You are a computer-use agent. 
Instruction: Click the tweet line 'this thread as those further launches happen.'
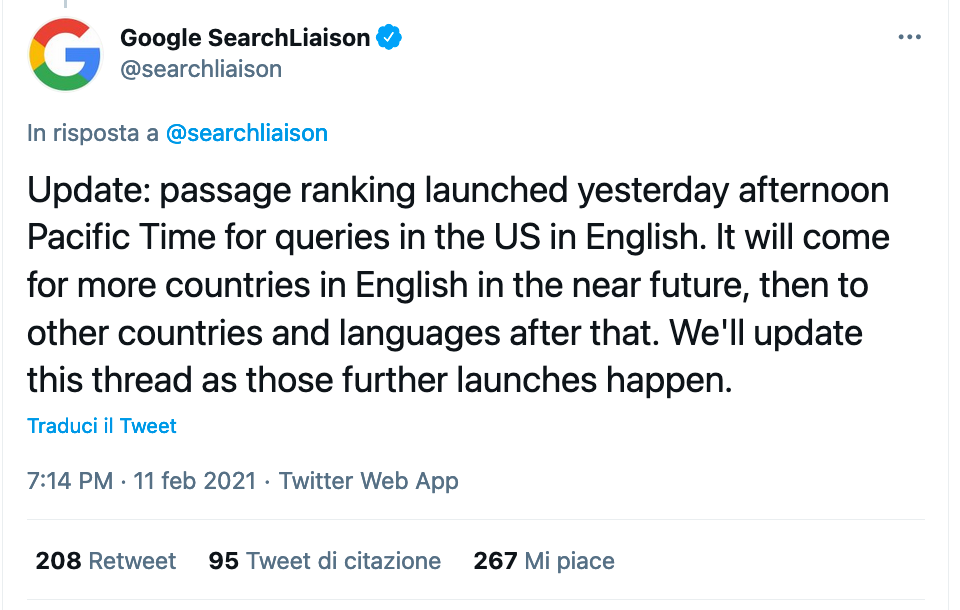pos(380,380)
